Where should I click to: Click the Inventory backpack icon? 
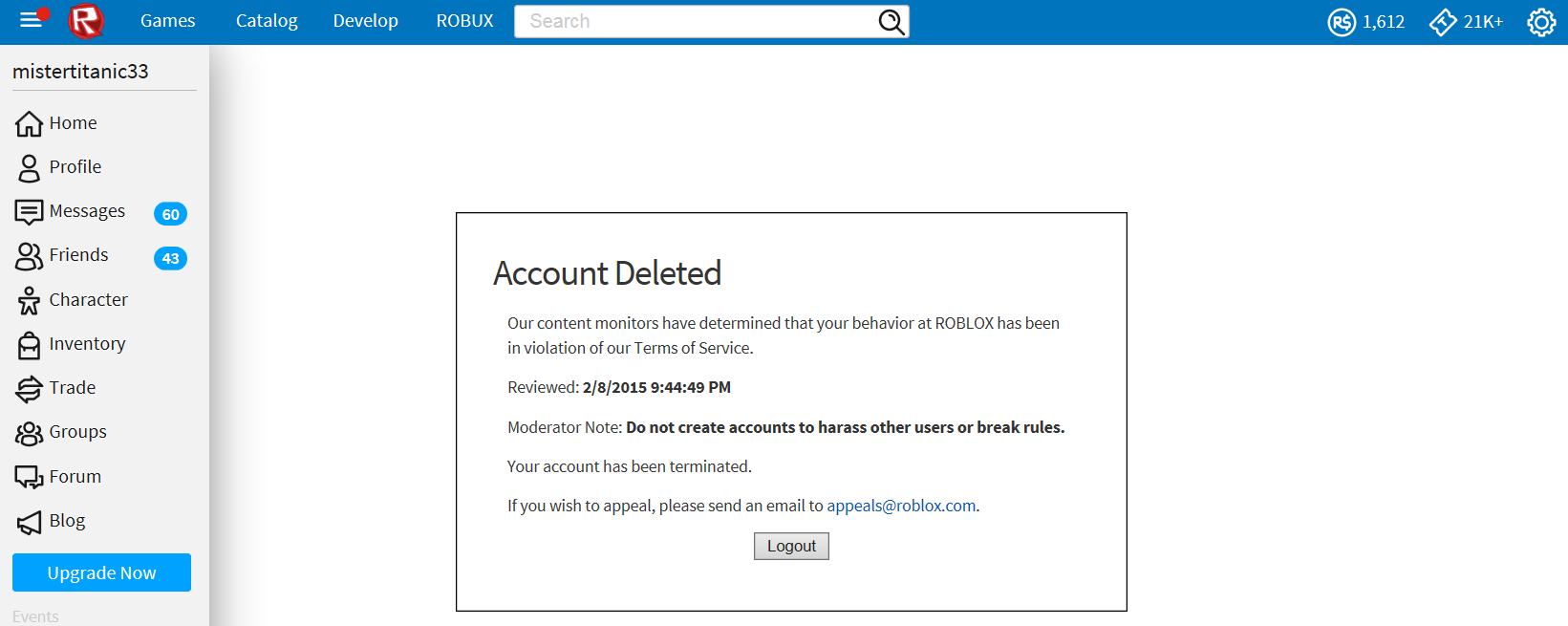point(29,345)
